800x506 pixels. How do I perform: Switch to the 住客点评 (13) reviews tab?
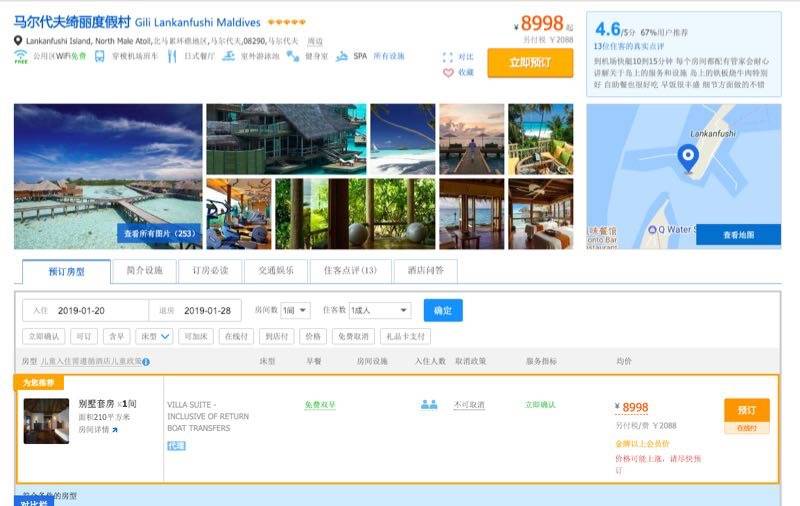pos(351,271)
